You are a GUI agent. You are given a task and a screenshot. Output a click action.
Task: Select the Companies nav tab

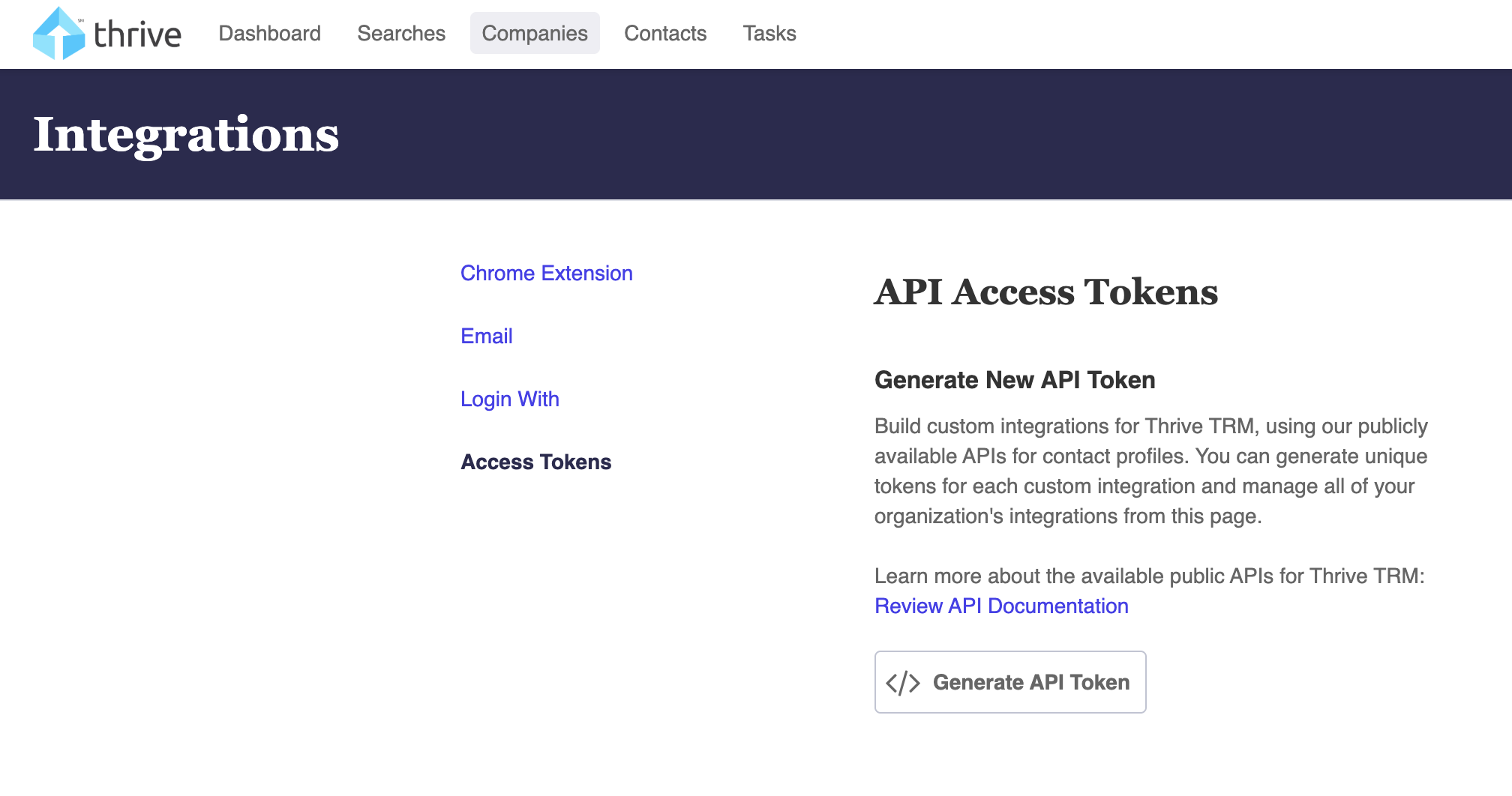tap(535, 34)
